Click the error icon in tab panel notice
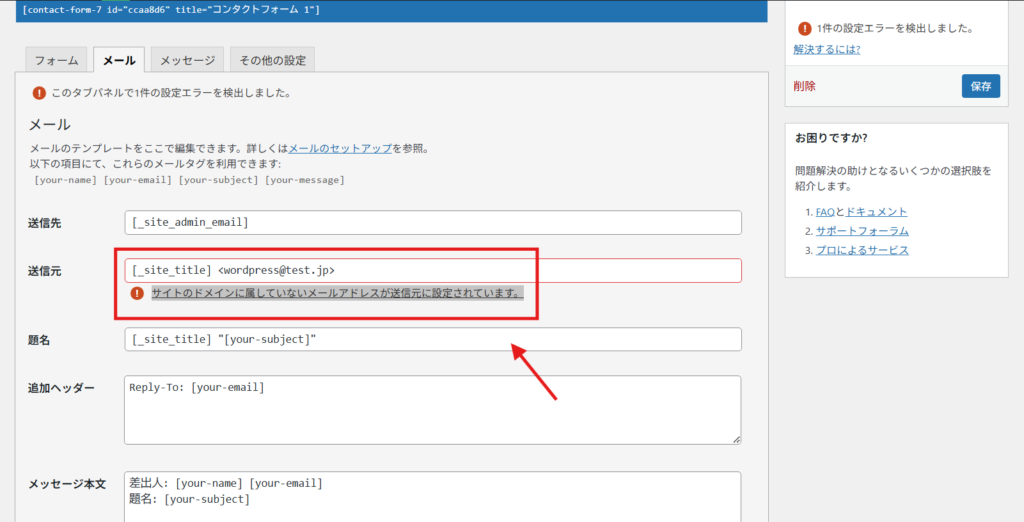The image size is (1024, 522). [39, 93]
